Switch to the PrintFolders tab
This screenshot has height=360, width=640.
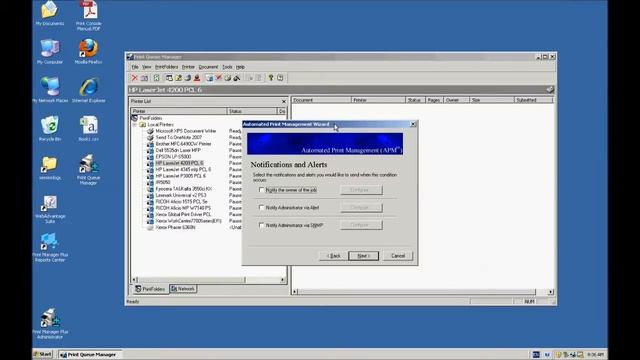(x=150, y=289)
